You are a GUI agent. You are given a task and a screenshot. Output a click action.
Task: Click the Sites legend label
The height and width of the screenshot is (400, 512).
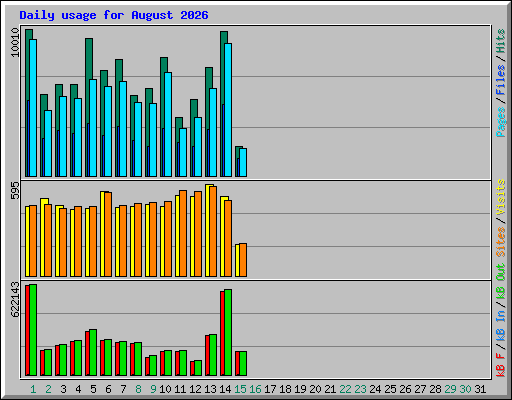click(x=501, y=242)
